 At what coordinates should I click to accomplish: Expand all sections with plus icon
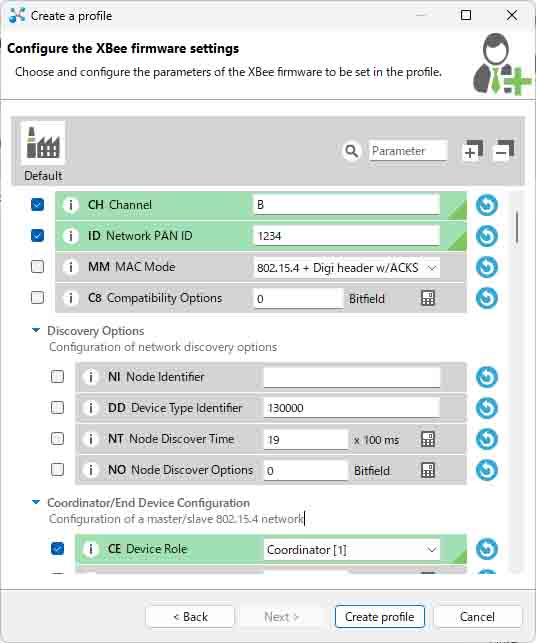click(472, 150)
